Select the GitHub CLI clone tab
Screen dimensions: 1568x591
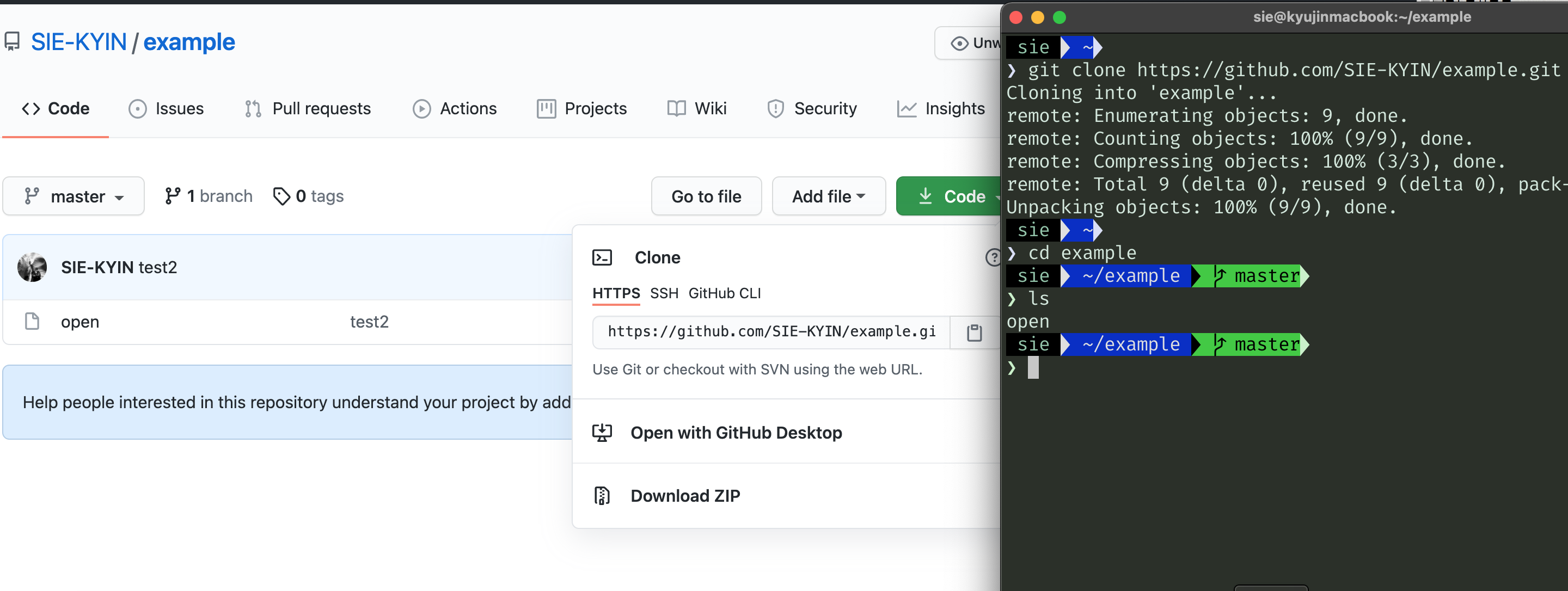(724, 293)
